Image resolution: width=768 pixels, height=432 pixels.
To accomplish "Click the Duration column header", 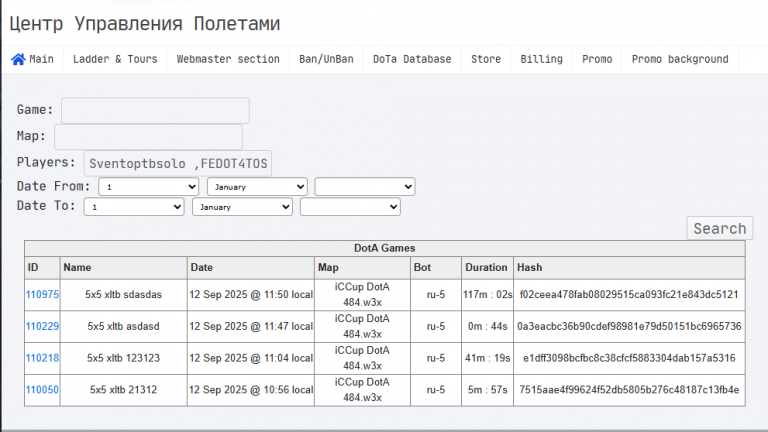I will pos(487,267).
